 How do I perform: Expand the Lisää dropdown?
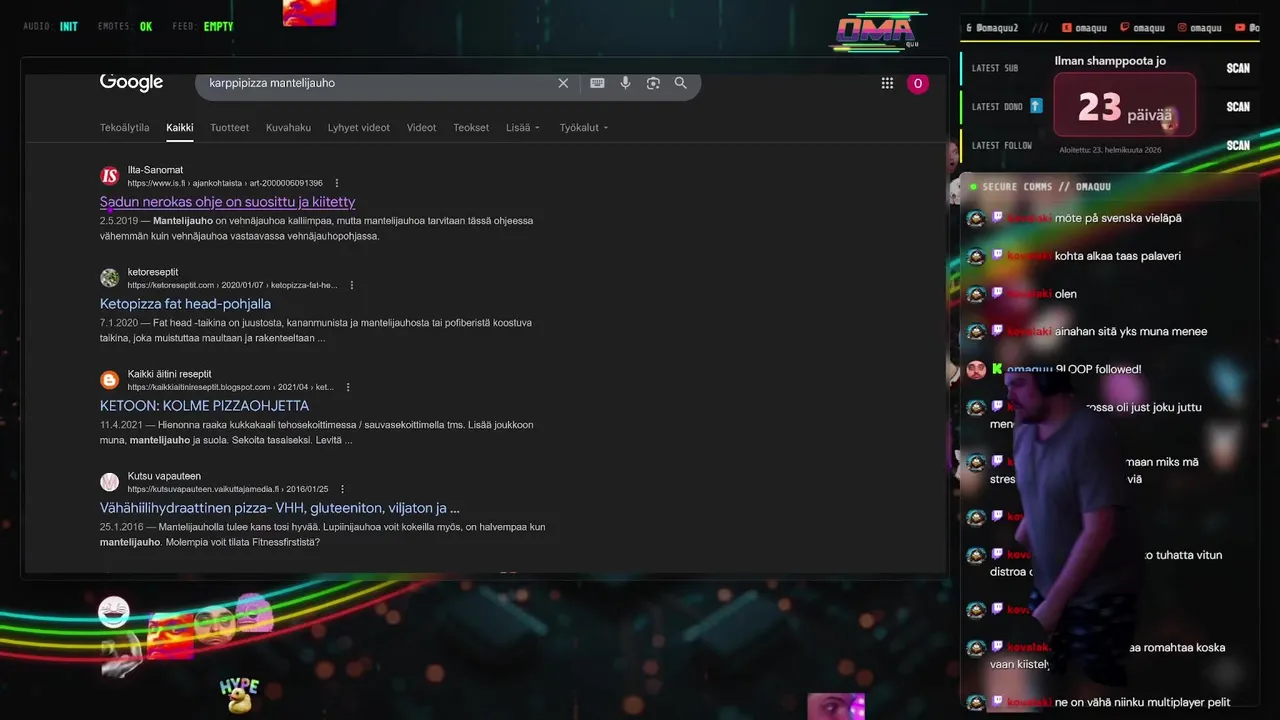click(x=523, y=128)
